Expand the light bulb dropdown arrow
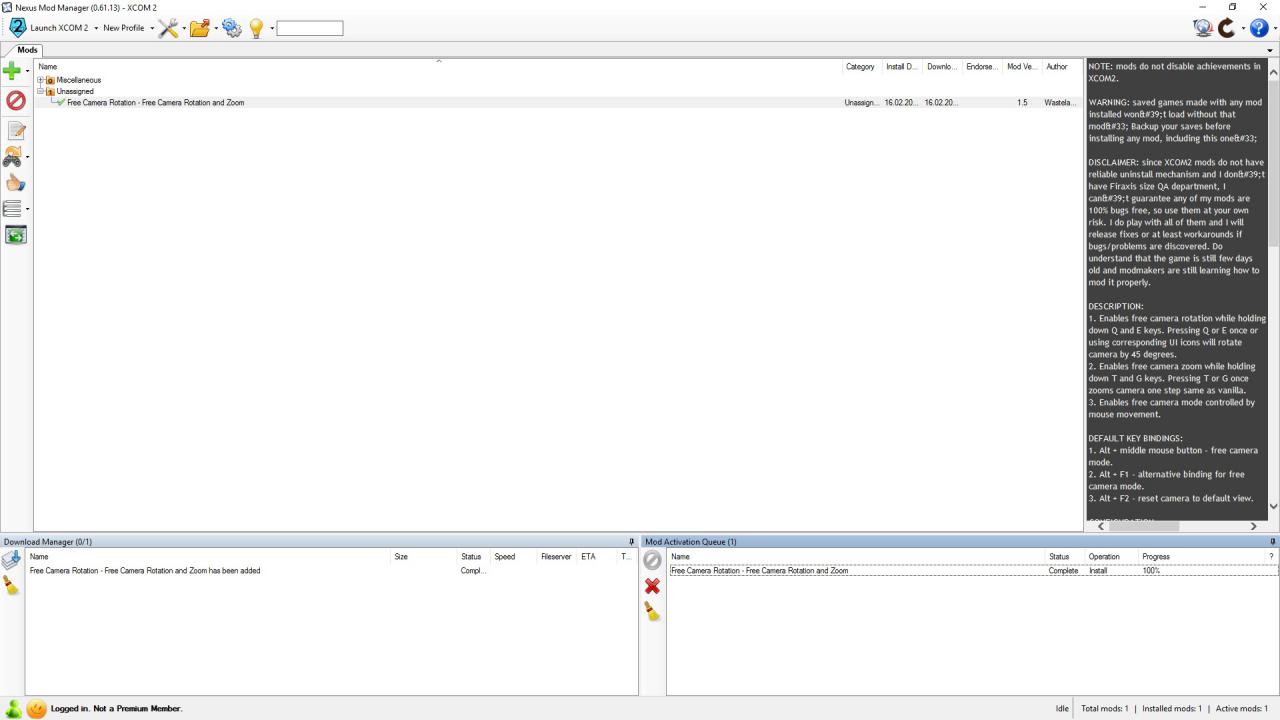1280x720 pixels. (x=271, y=28)
